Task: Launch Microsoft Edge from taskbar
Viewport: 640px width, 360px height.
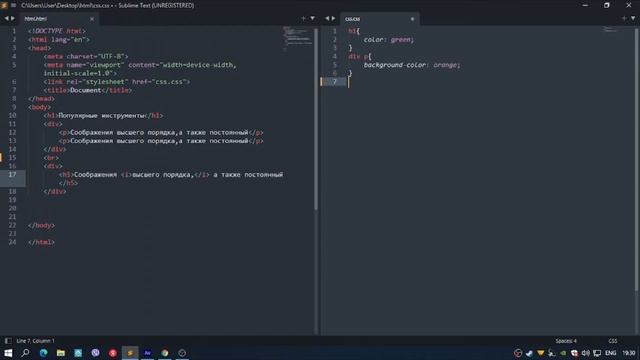Action: (x=43, y=353)
